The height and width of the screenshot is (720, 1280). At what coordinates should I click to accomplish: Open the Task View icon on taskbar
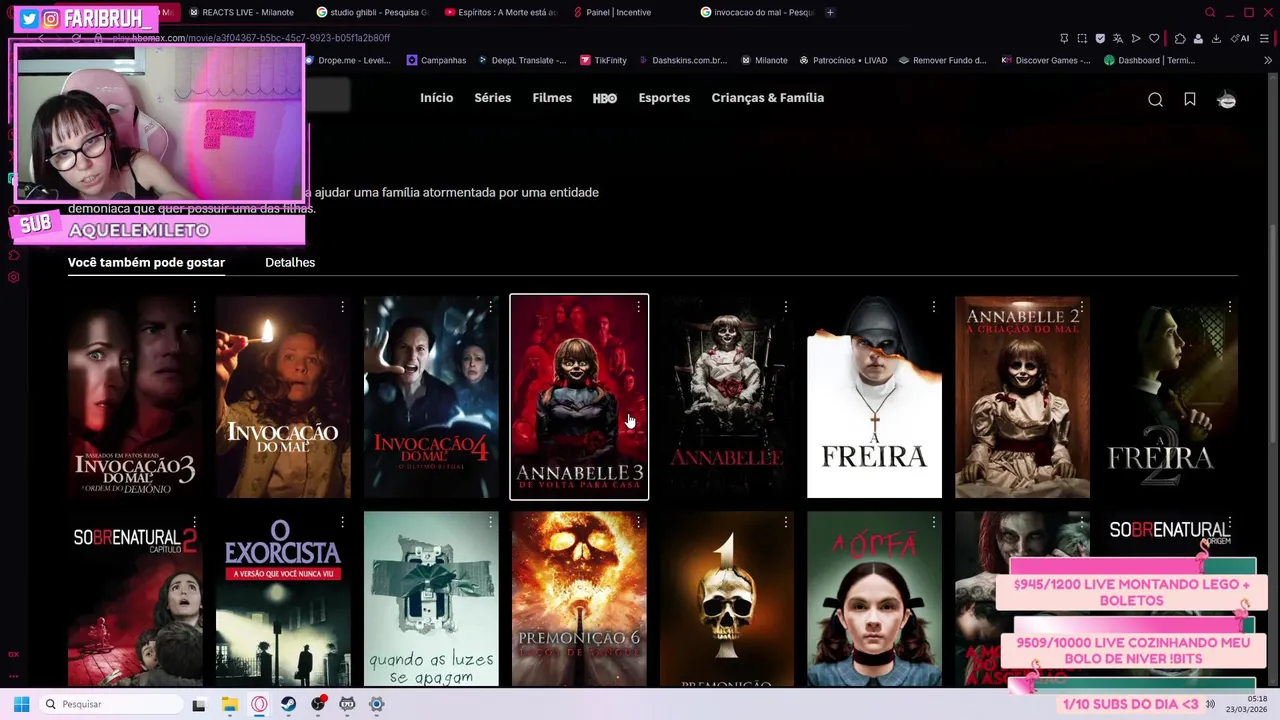click(x=198, y=704)
